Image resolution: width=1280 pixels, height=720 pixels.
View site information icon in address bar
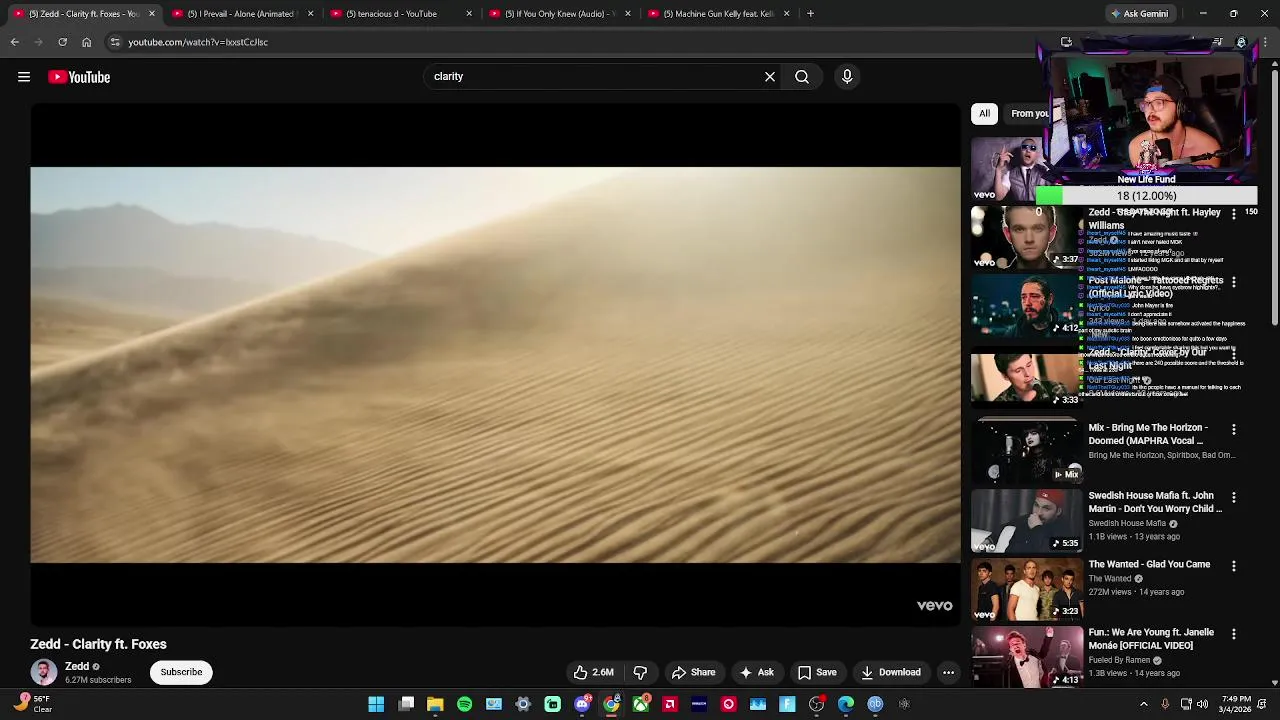point(115,42)
